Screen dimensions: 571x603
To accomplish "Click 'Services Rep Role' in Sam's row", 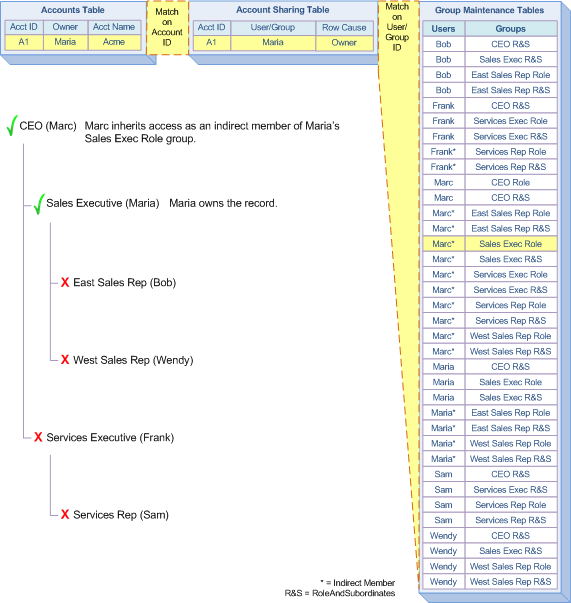I will tap(511, 505).
